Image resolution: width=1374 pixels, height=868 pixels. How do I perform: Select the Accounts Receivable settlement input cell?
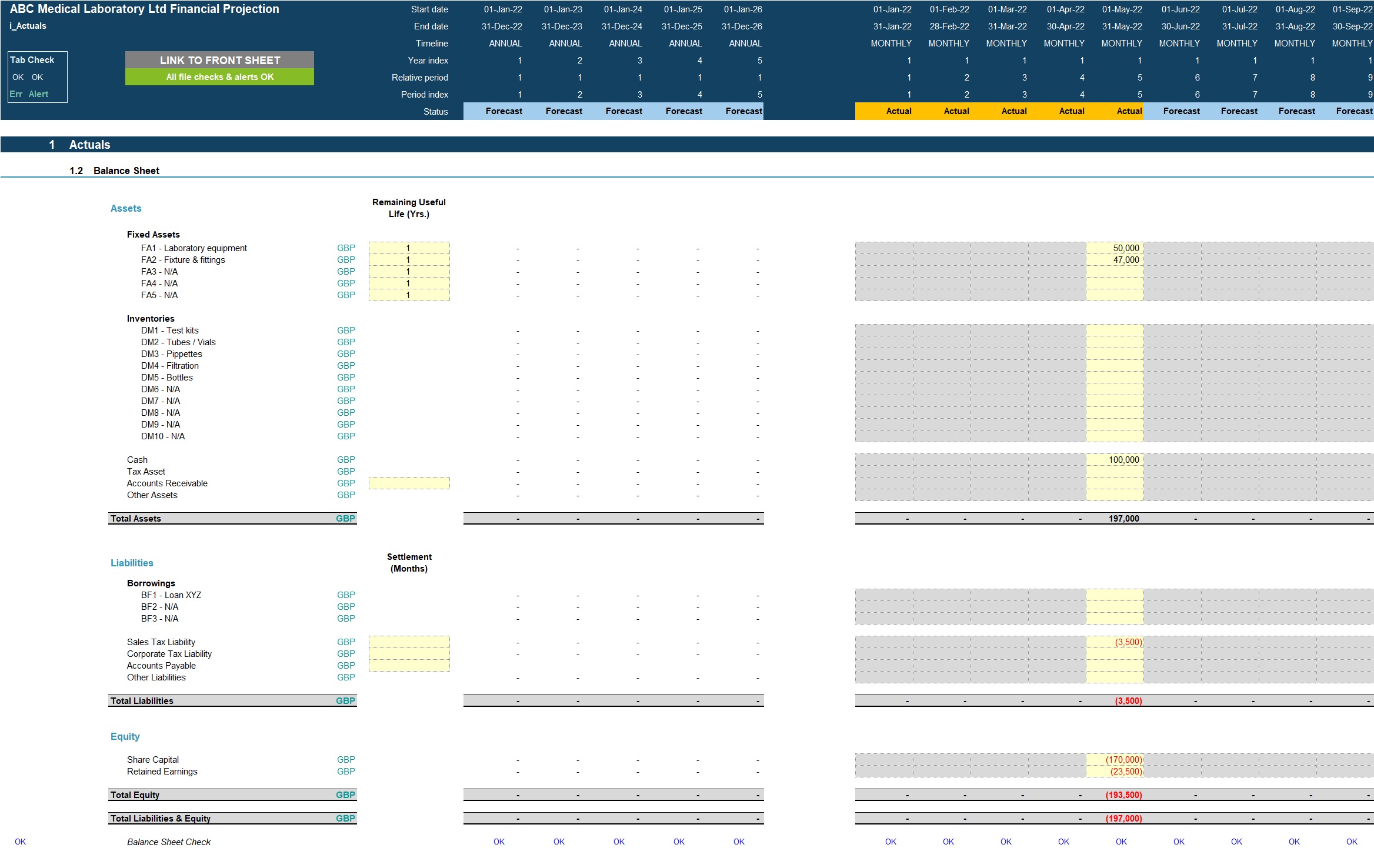point(409,483)
